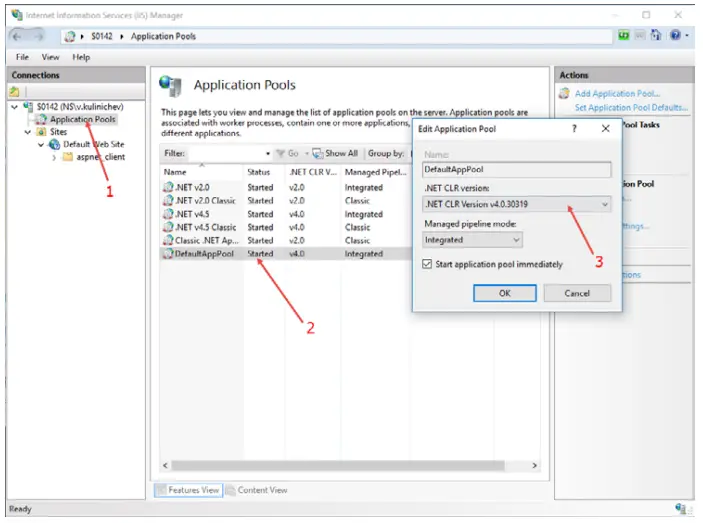
Task: Click the Application Pools tree node icon
Action: pos(42,119)
